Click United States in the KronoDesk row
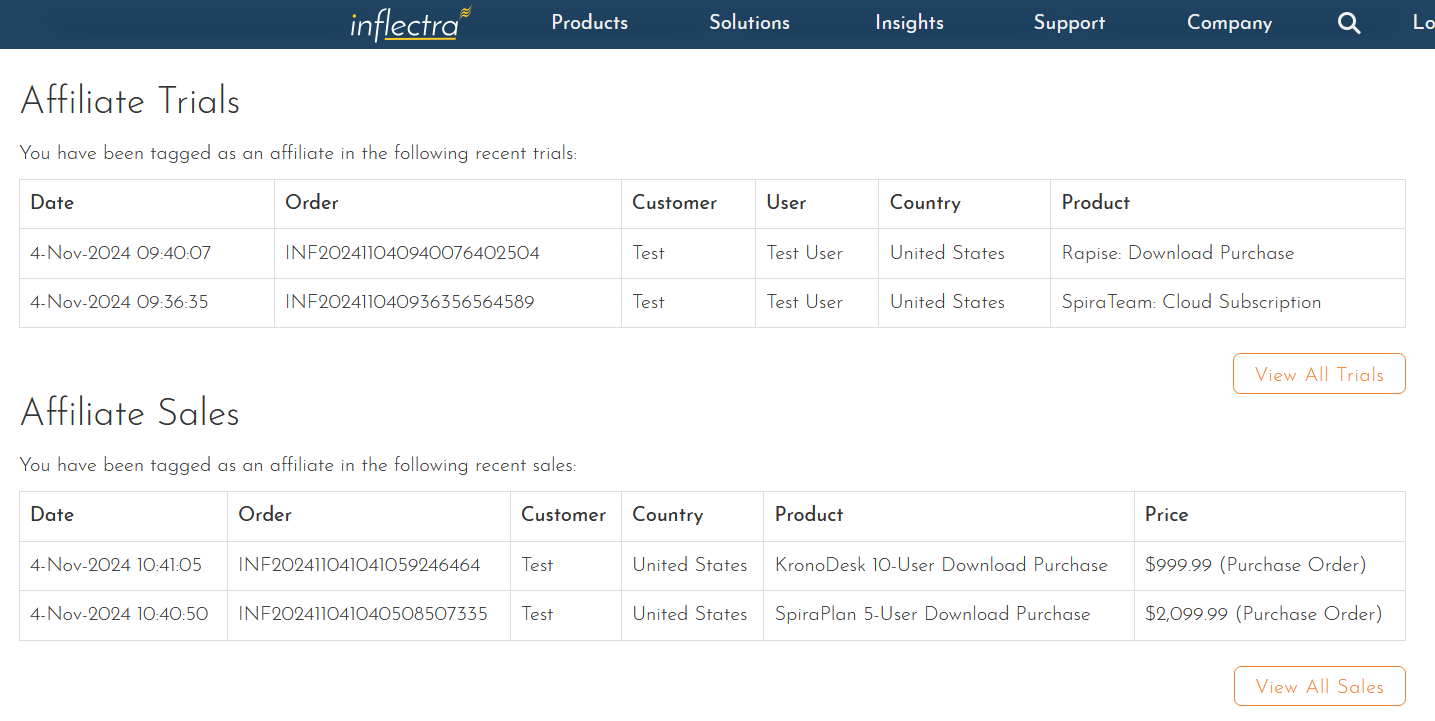Image resolution: width=1435 pixels, height=721 pixels. [x=690, y=565]
